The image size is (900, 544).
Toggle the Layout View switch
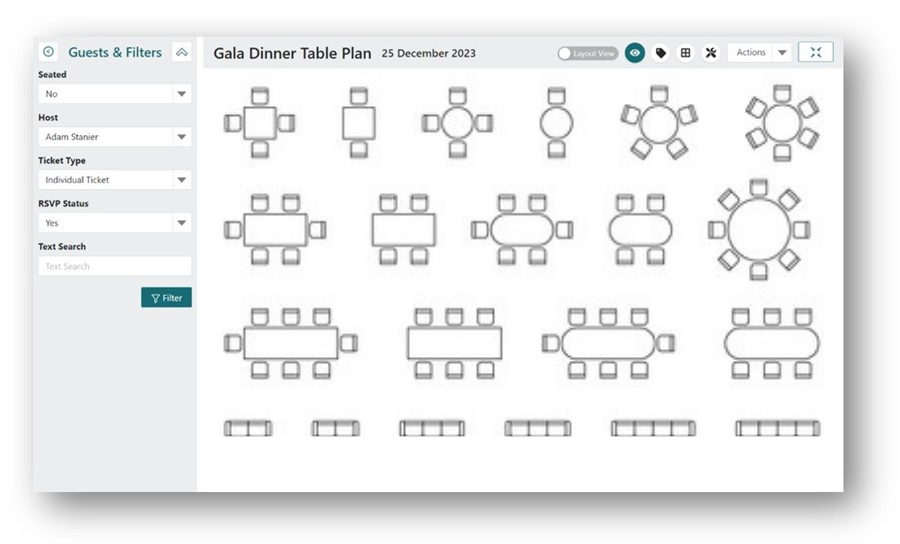coord(588,53)
